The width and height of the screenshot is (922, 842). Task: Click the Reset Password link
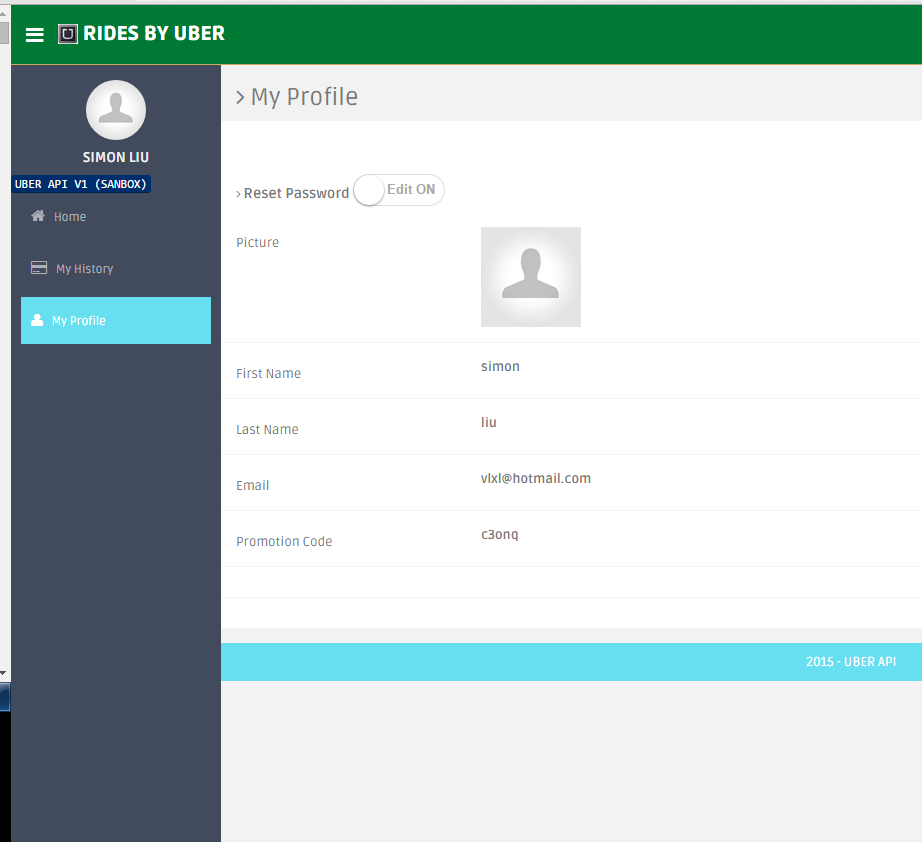click(296, 193)
